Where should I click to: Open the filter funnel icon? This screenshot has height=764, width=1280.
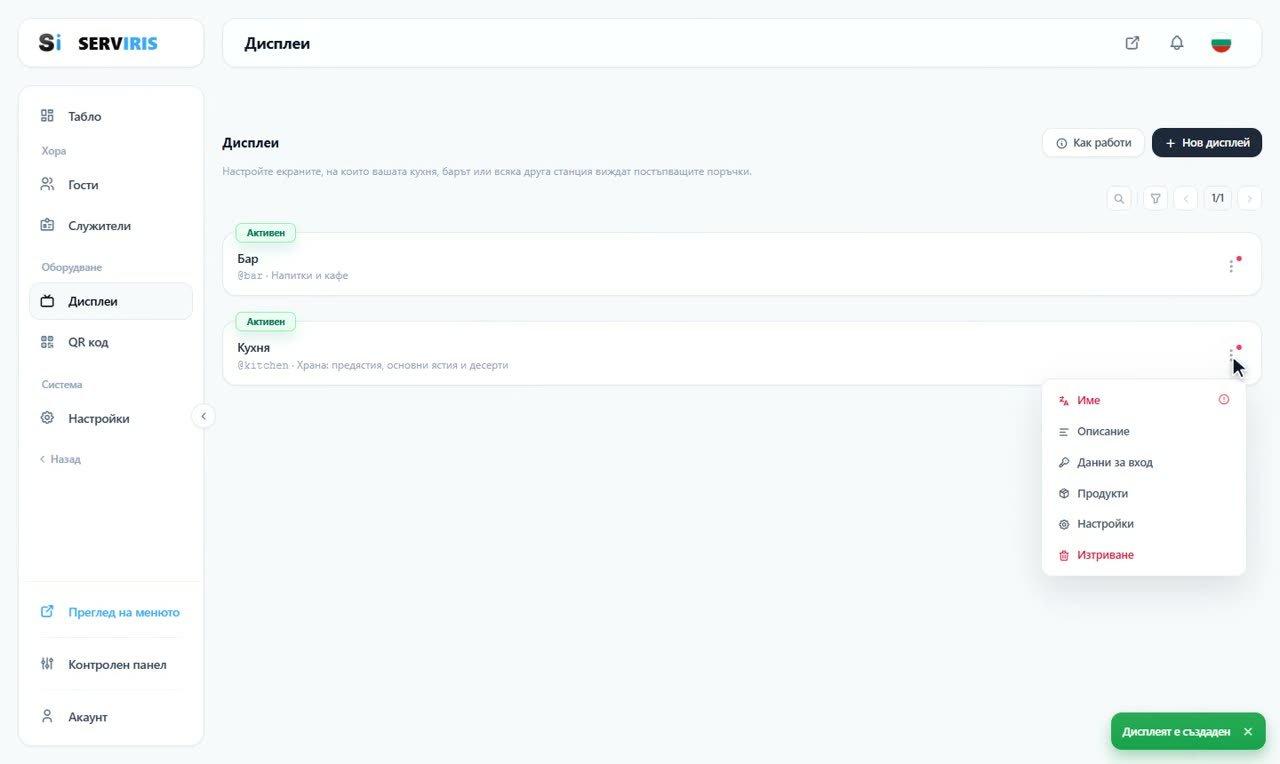1156,198
